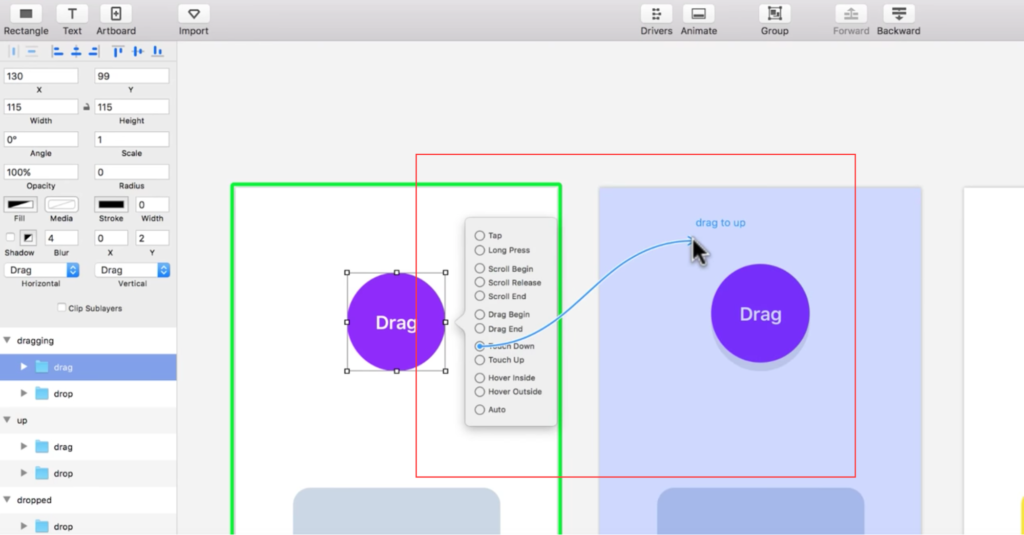
Task: Open the Animate panel
Action: pos(699,20)
